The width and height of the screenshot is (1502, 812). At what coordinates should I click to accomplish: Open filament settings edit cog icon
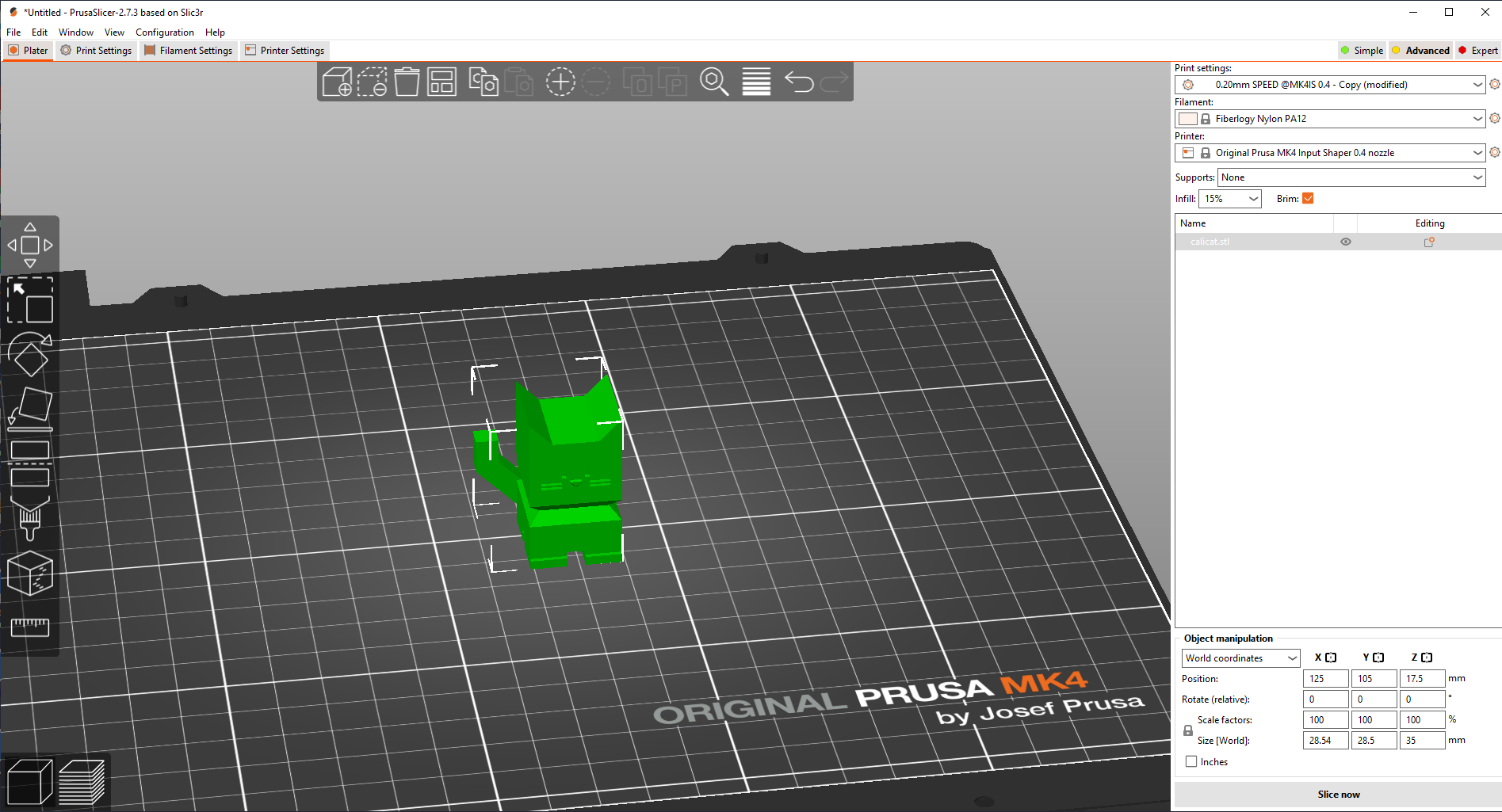pos(1494,118)
